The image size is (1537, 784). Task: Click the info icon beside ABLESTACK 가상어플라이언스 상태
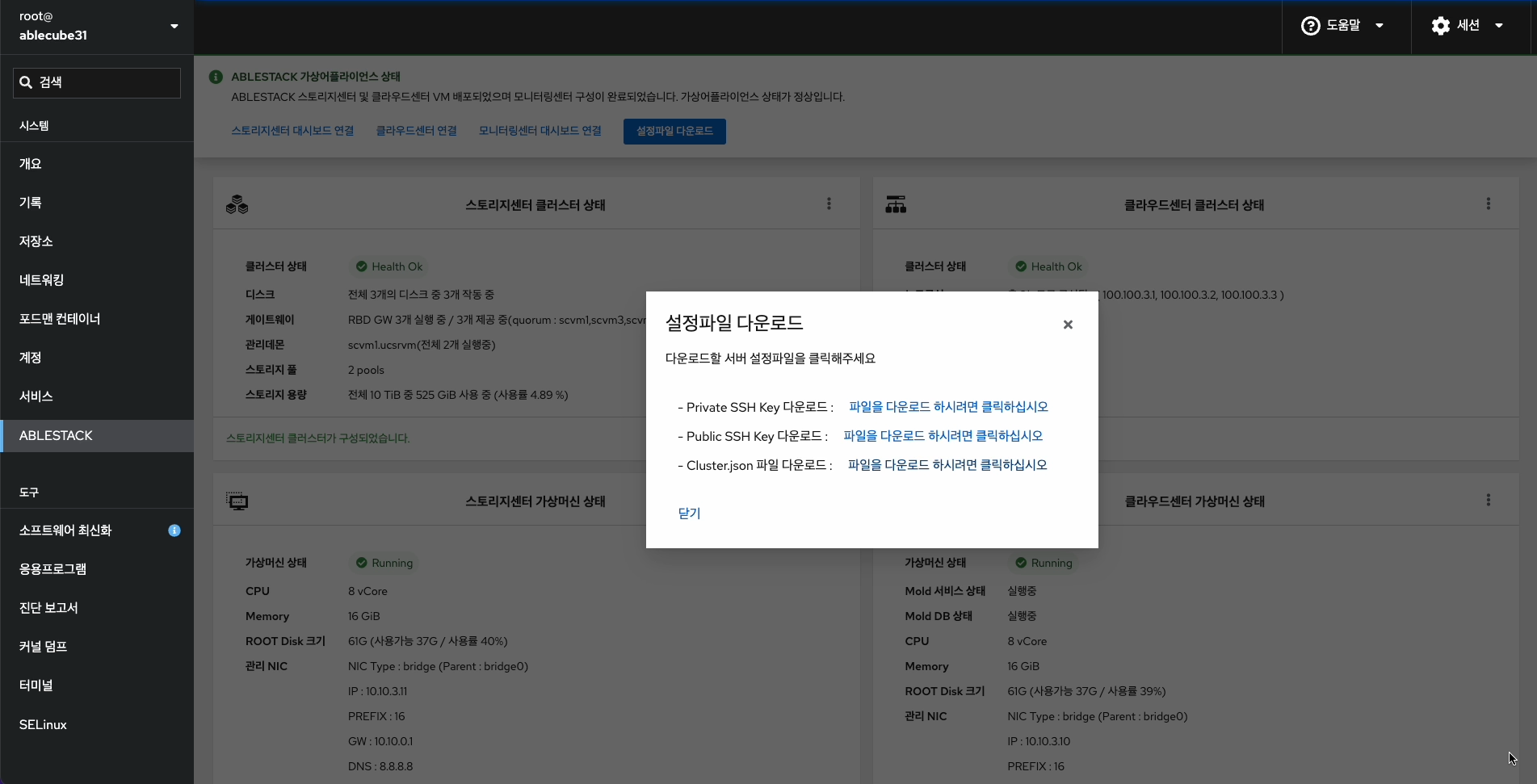pyautogui.click(x=216, y=76)
